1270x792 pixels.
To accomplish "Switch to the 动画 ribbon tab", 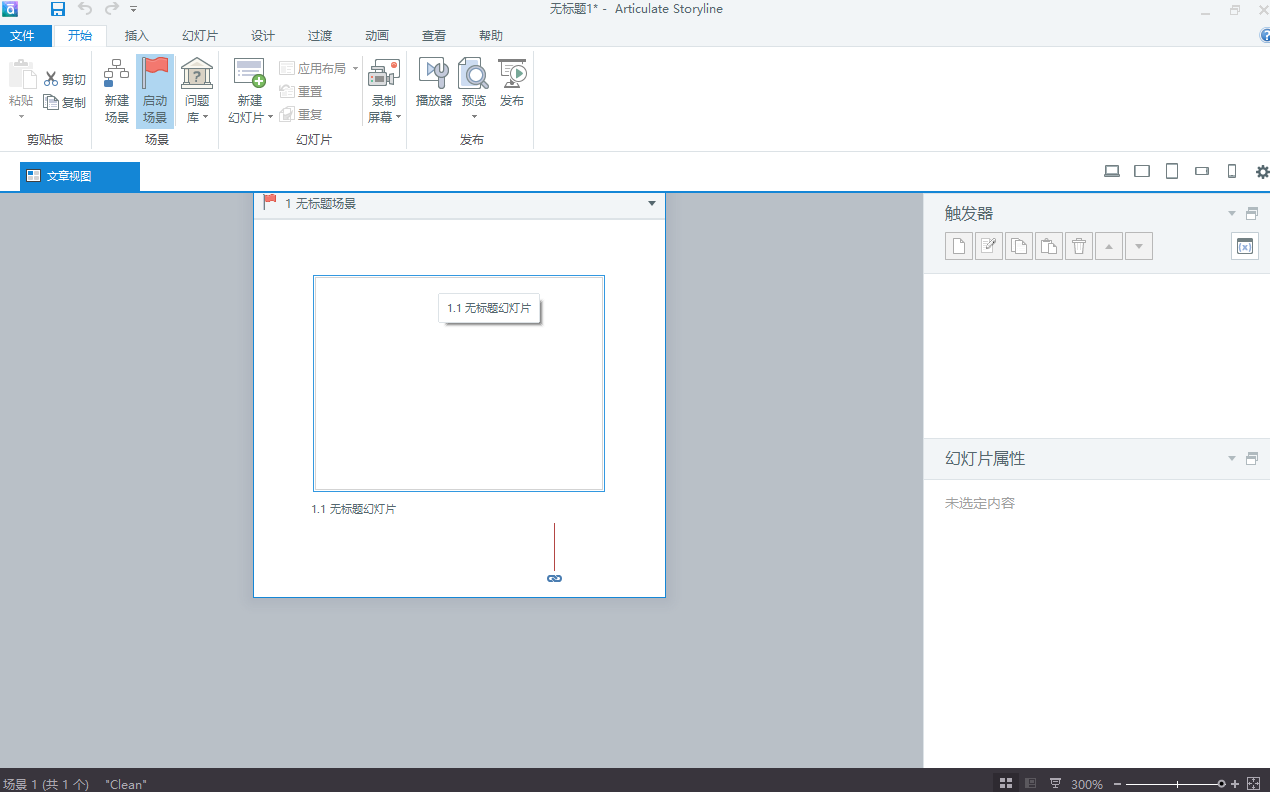I will tap(377, 36).
